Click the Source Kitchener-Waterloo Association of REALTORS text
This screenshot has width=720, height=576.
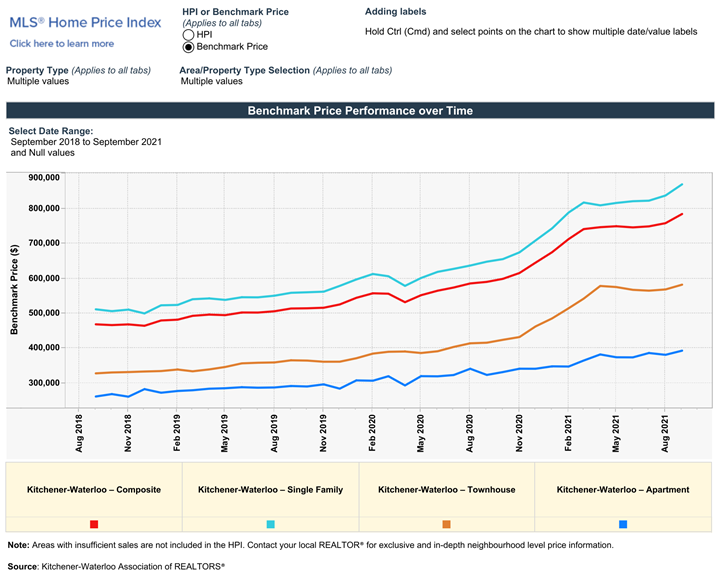pyautogui.click(x=116, y=566)
